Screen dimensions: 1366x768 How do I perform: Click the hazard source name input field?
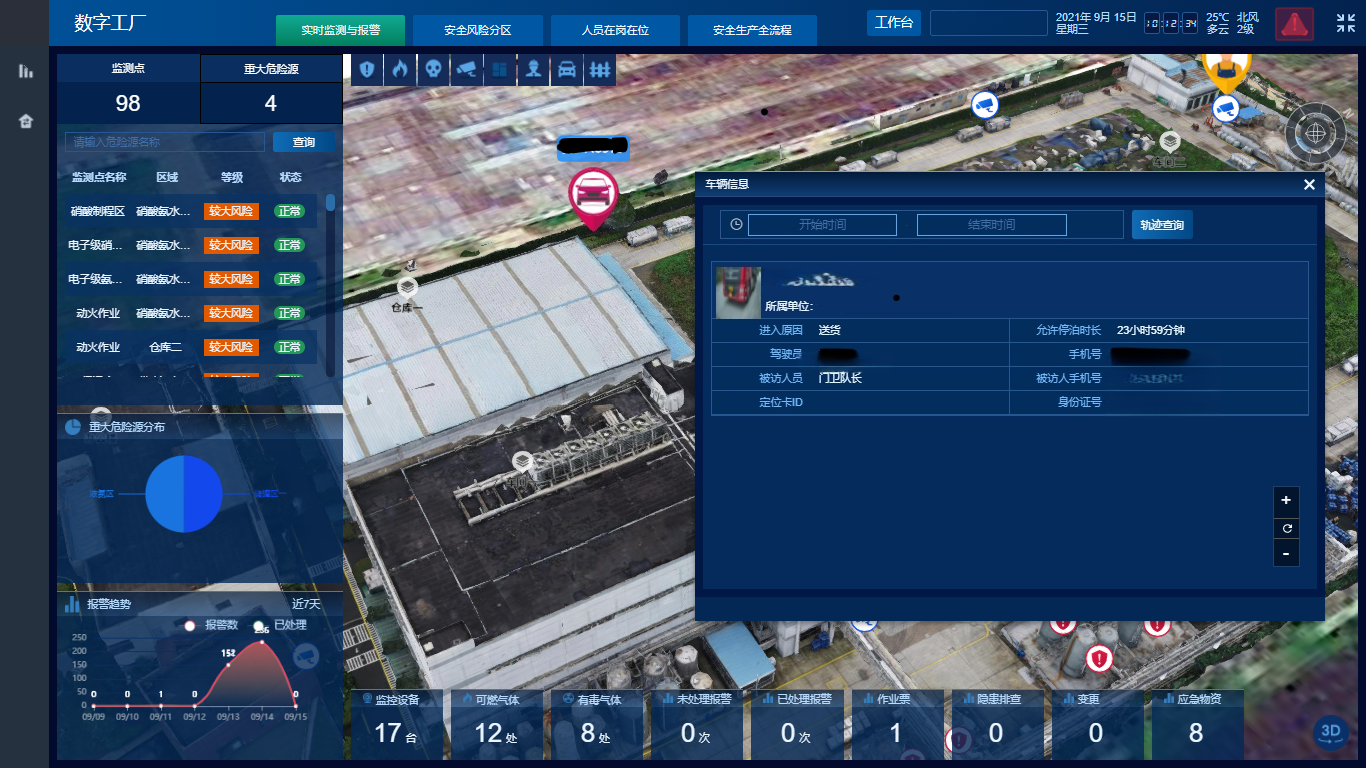click(165, 142)
